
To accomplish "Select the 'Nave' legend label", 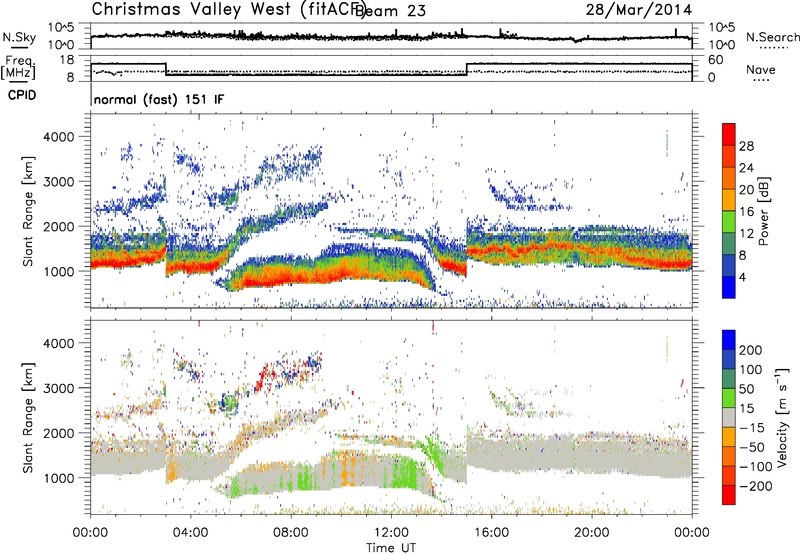I will coord(761,69).
